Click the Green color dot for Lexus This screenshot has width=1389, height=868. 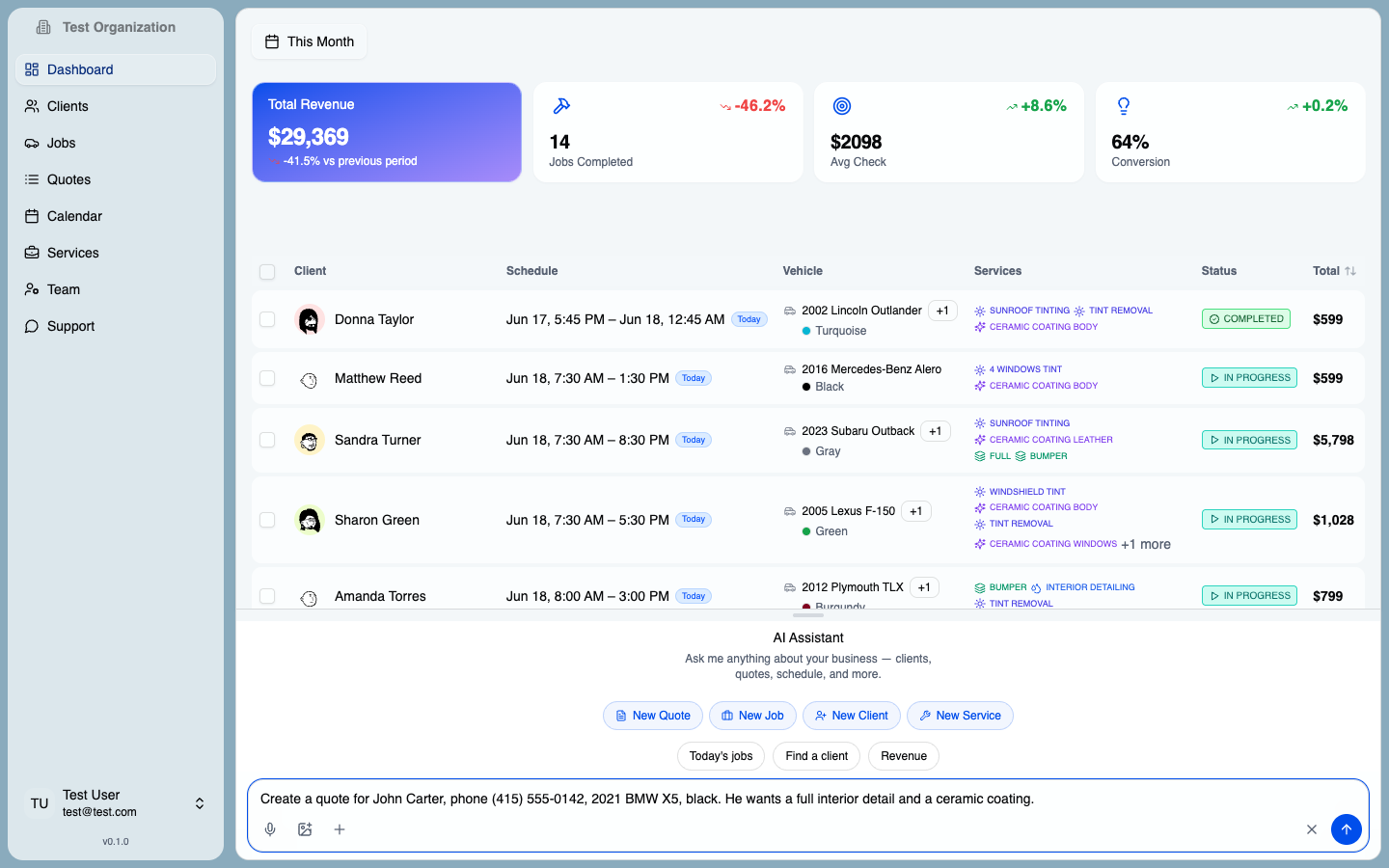coord(806,531)
